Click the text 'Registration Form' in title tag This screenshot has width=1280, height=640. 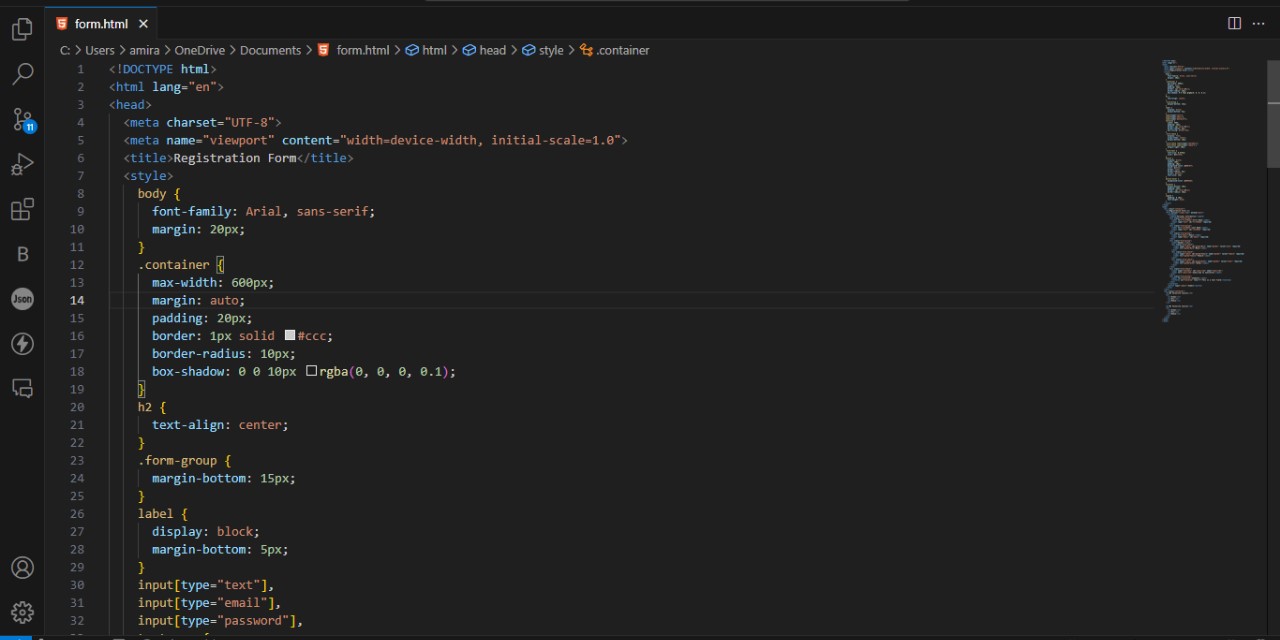[x=235, y=158]
